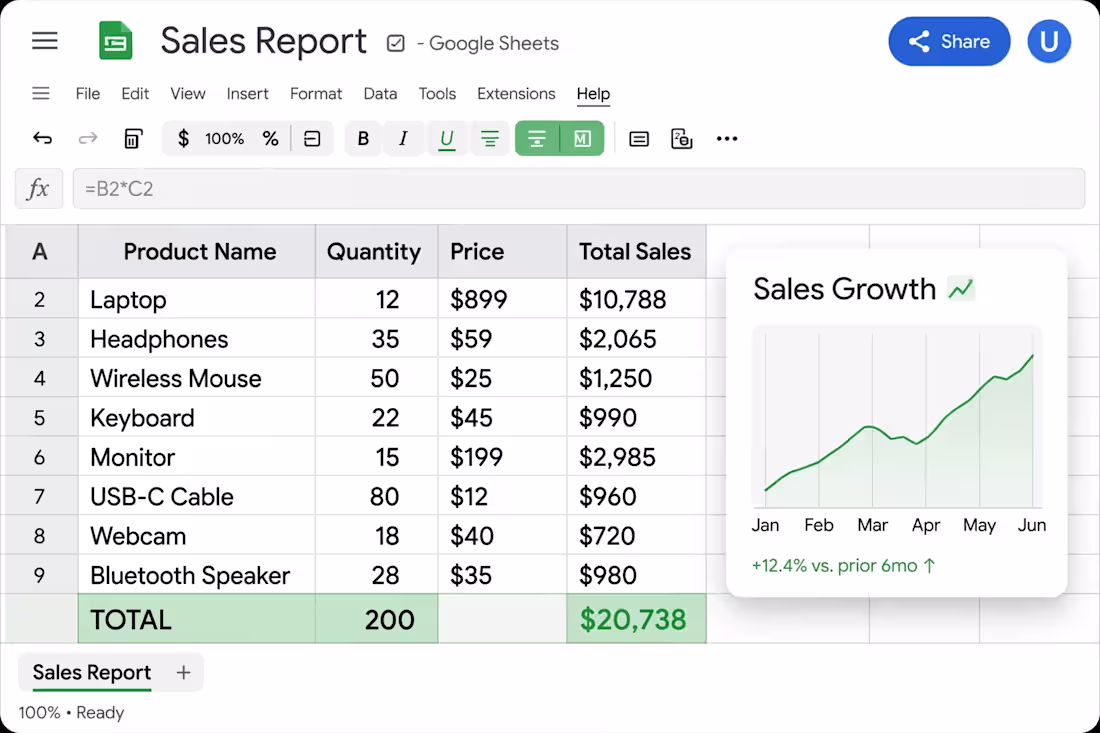
Task: Click the green M merge button
Action: [x=582, y=138]
